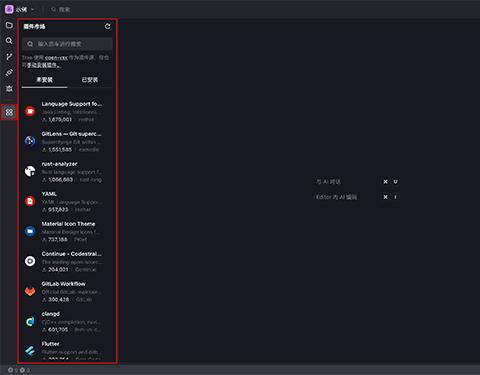
Task: Focus the plugin search input field
Action: (x=67, y=44)
